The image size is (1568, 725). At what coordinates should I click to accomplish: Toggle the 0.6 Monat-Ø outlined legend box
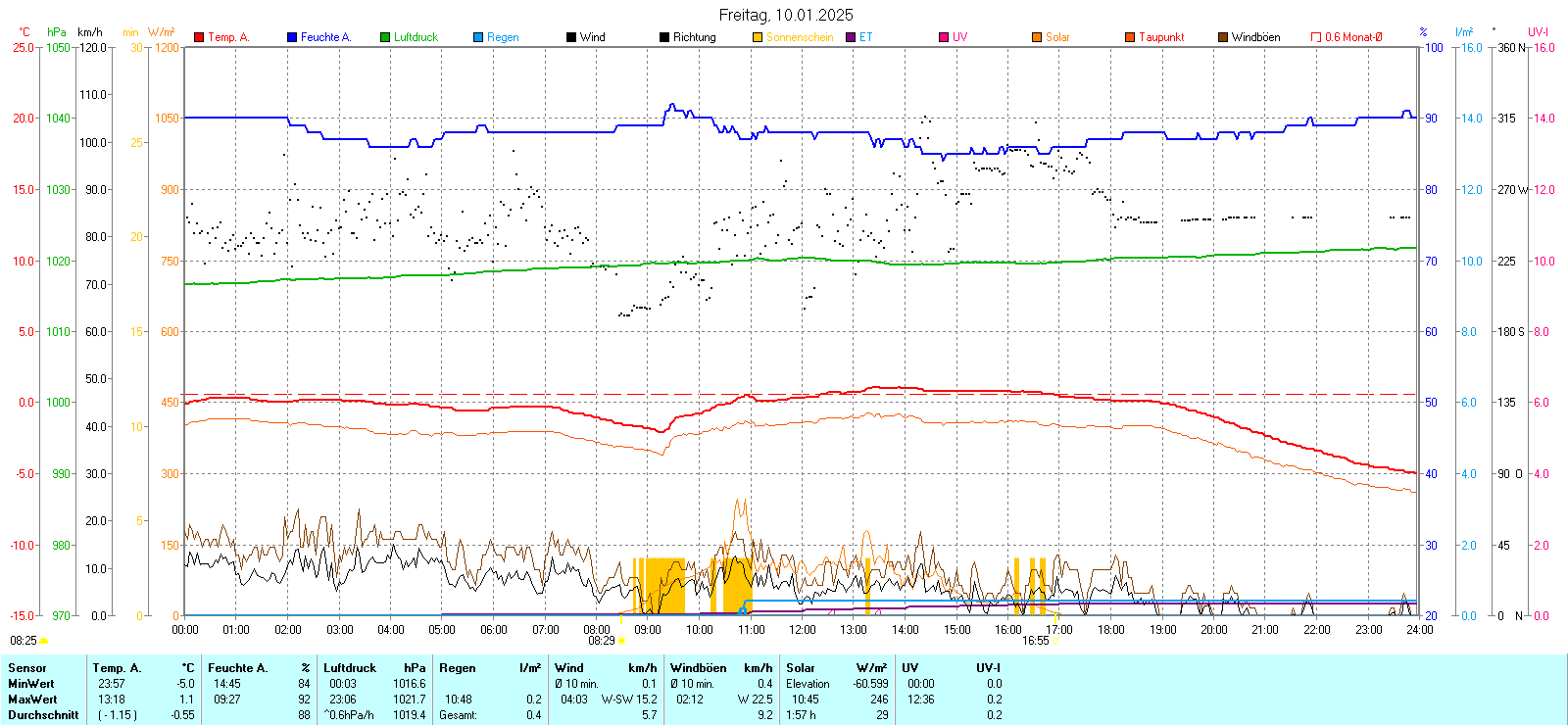1316,37
